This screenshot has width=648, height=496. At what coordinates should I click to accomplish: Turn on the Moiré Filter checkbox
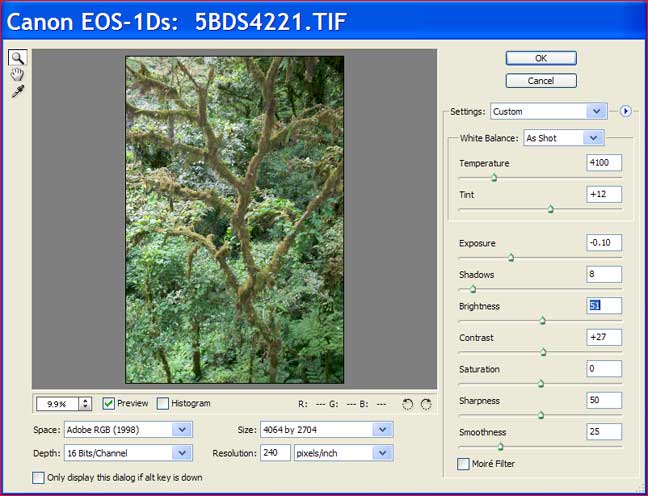click(463, 464)
